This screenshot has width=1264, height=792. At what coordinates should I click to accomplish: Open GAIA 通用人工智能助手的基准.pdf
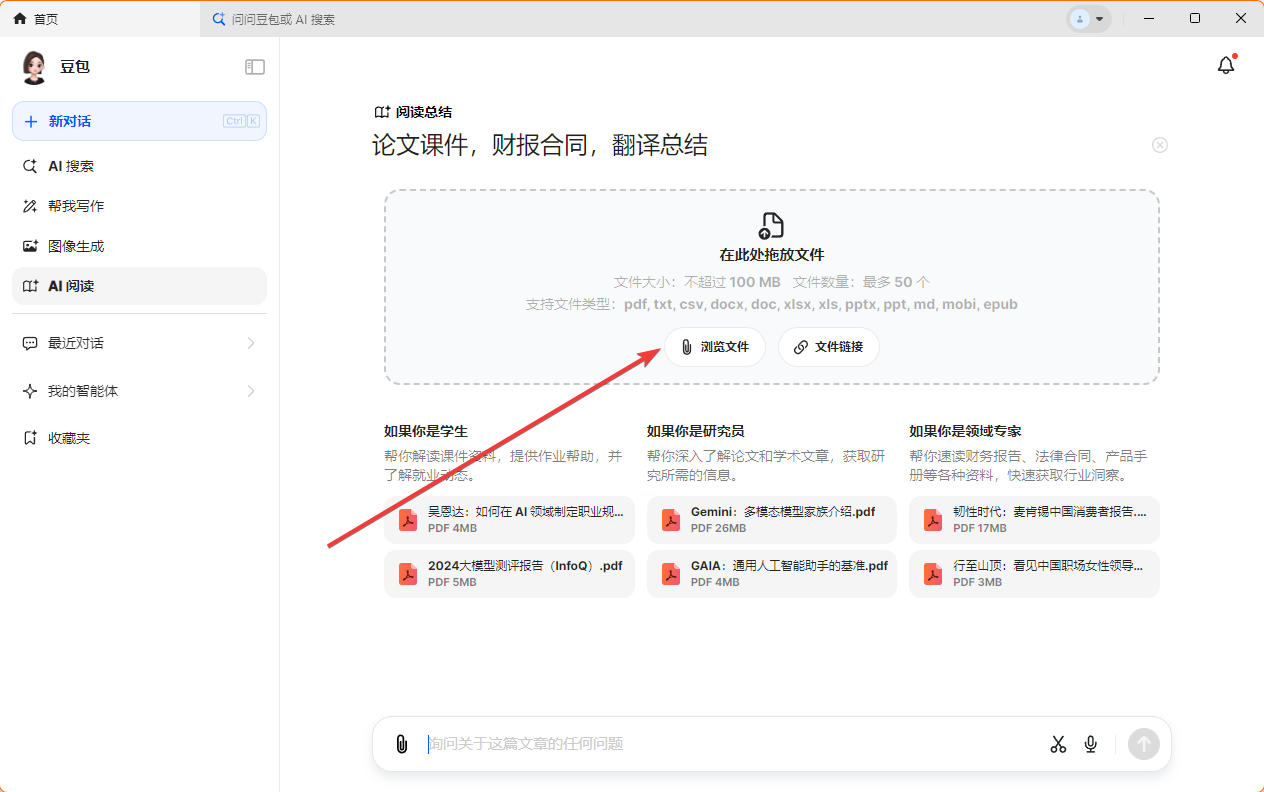point(772,574)
